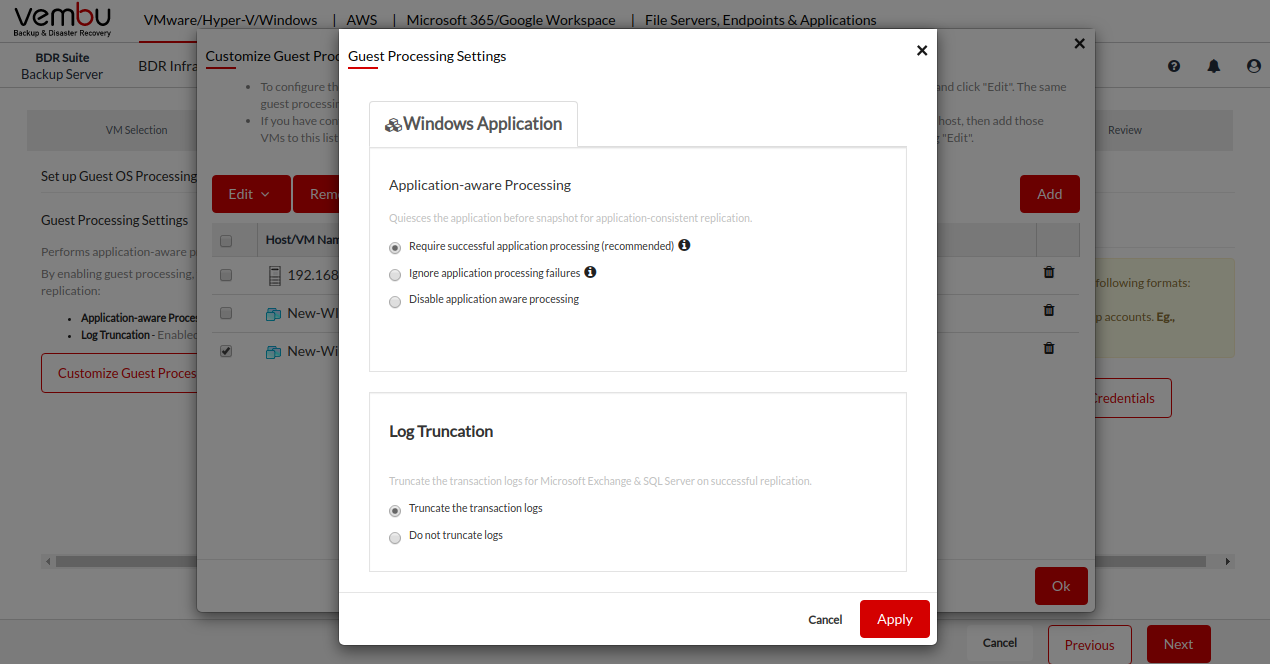Open the AWS menu item
The width and height of the screenshot is (1270, 664).
point(362,20)
